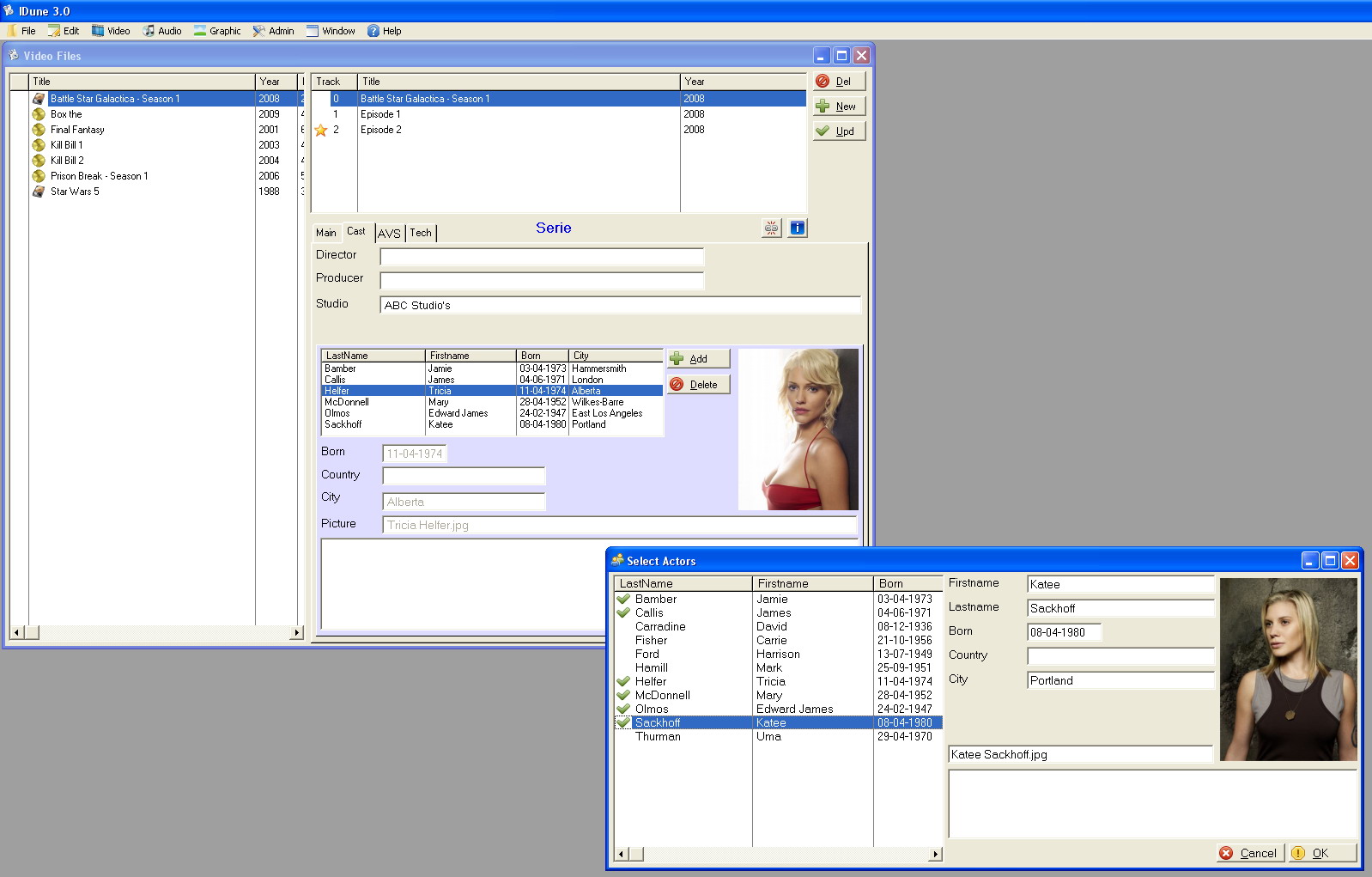Click right scroll arrow in Select Actors list

pos(936,855)
